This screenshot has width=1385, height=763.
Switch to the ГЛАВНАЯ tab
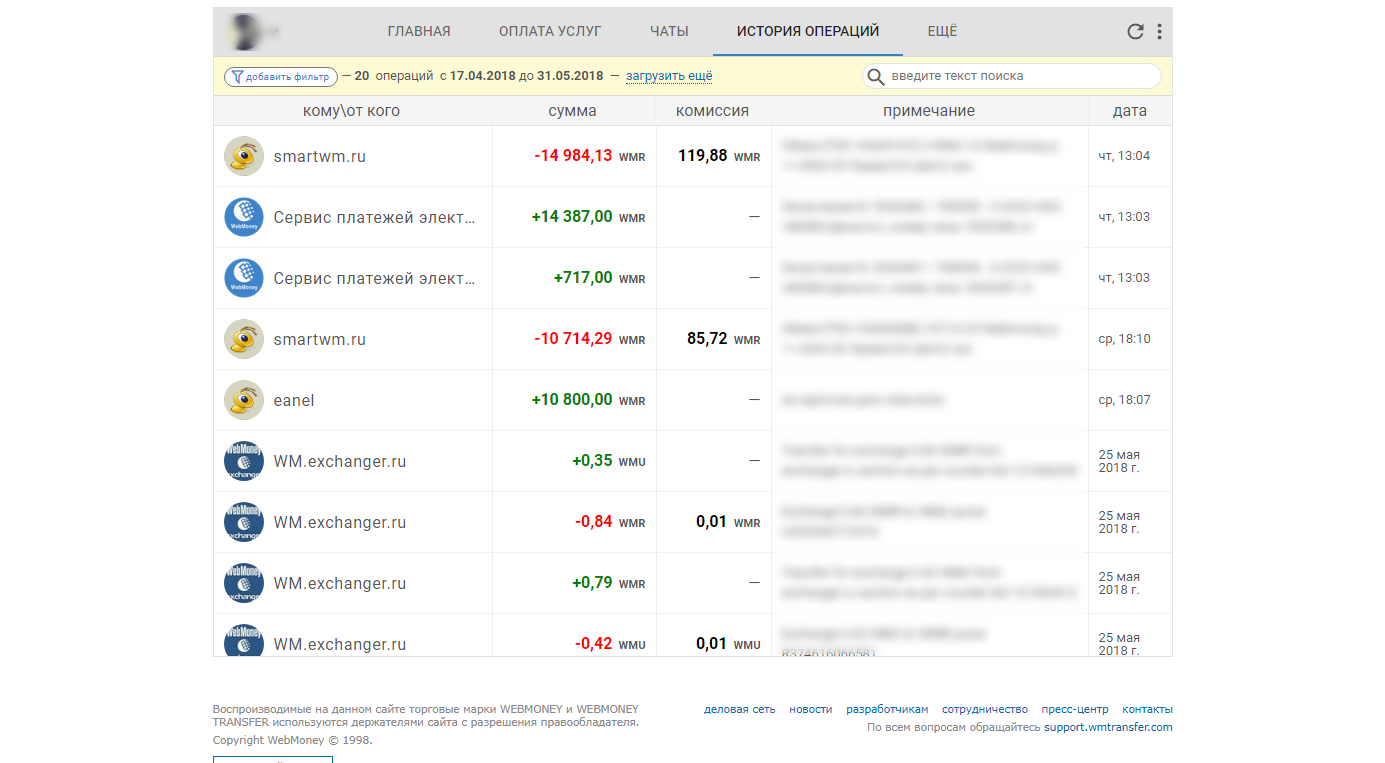coord(419,31)
